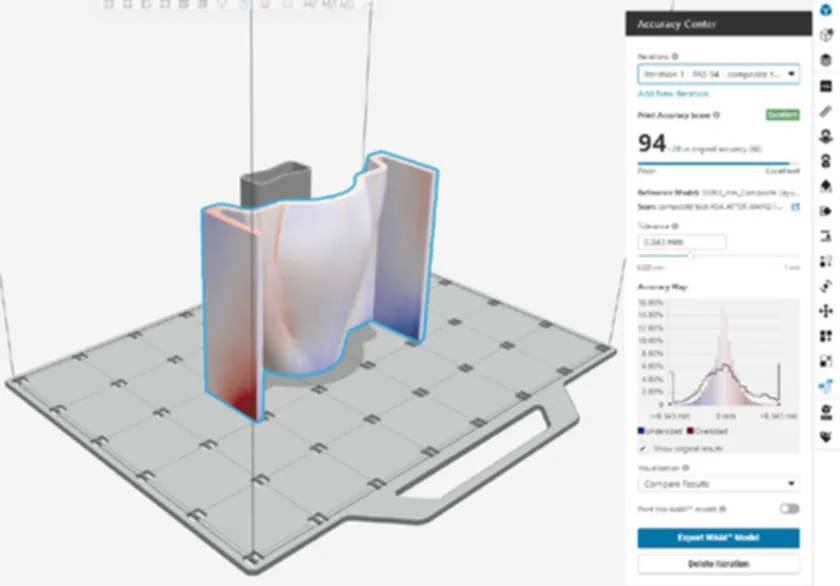Toggle the print-with-model switch above Export
The image size is (840, 586).
point(789,509)
